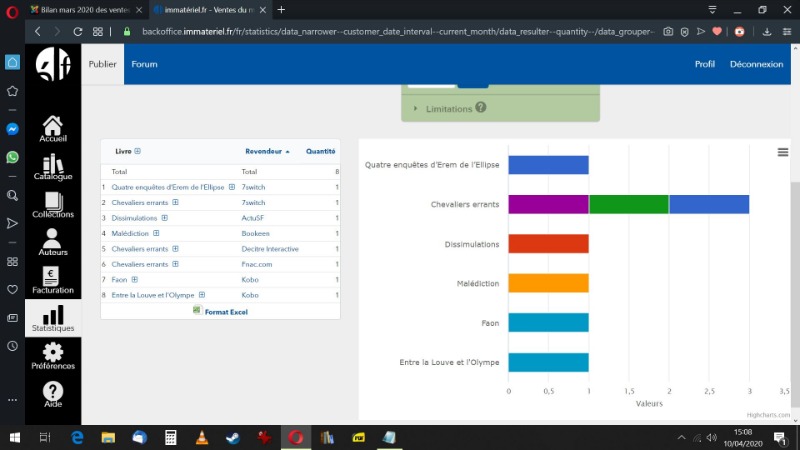
Task: Open the Collections sidebar icon
Action: [x=53, y=205]
